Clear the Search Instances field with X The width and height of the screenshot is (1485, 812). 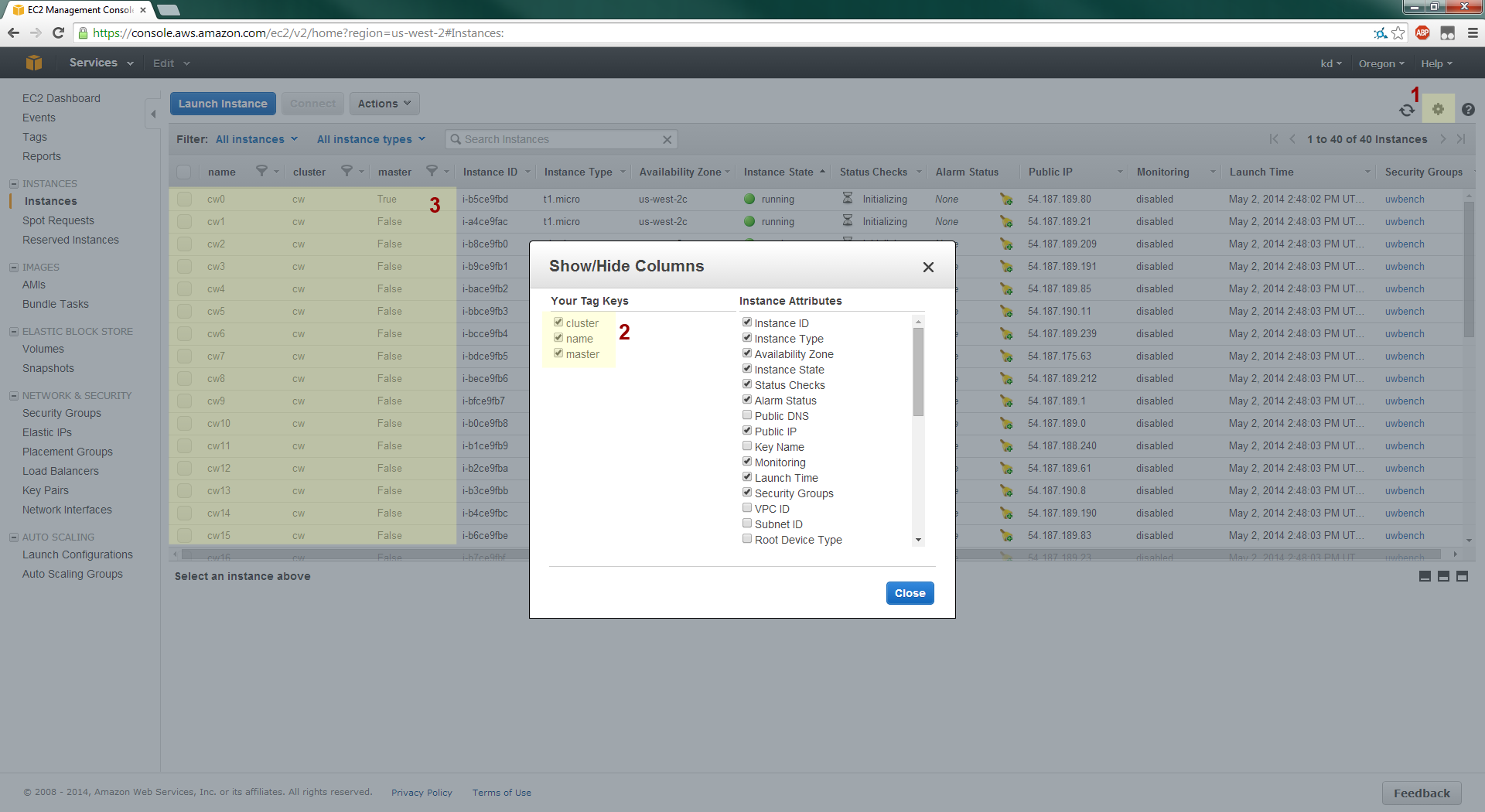(667, 139)
